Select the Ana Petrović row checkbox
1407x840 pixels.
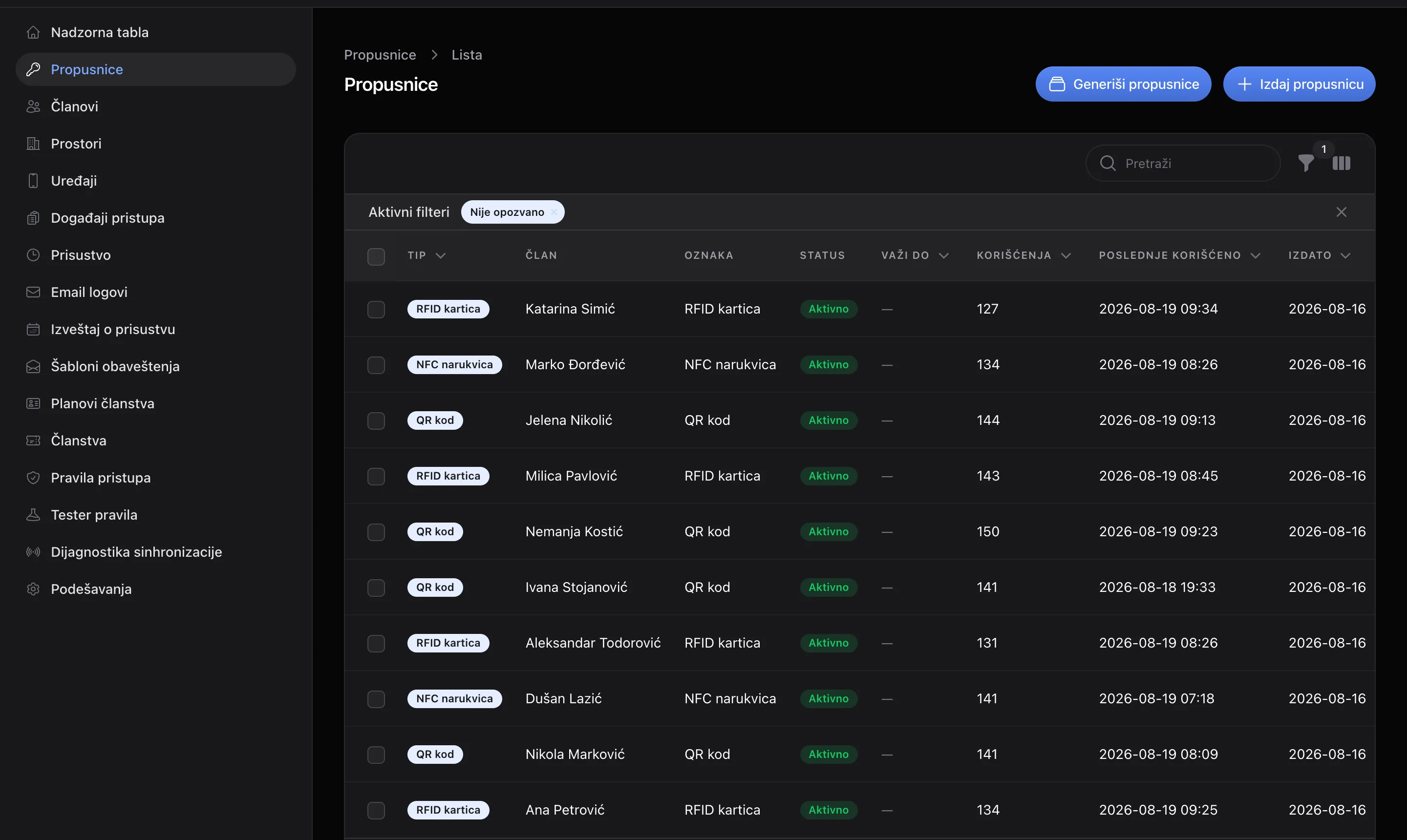click(x=376, y=811)
